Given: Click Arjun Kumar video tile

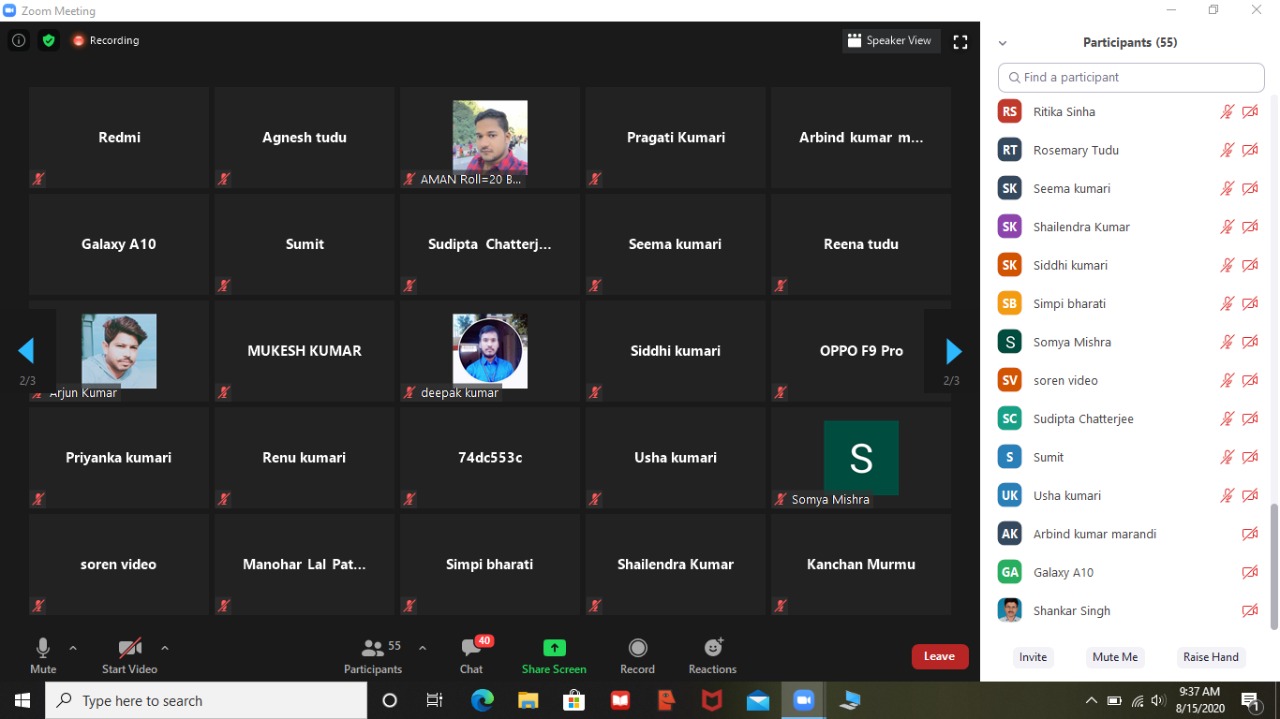Looking at the screenshot, I should pos(119,351).
